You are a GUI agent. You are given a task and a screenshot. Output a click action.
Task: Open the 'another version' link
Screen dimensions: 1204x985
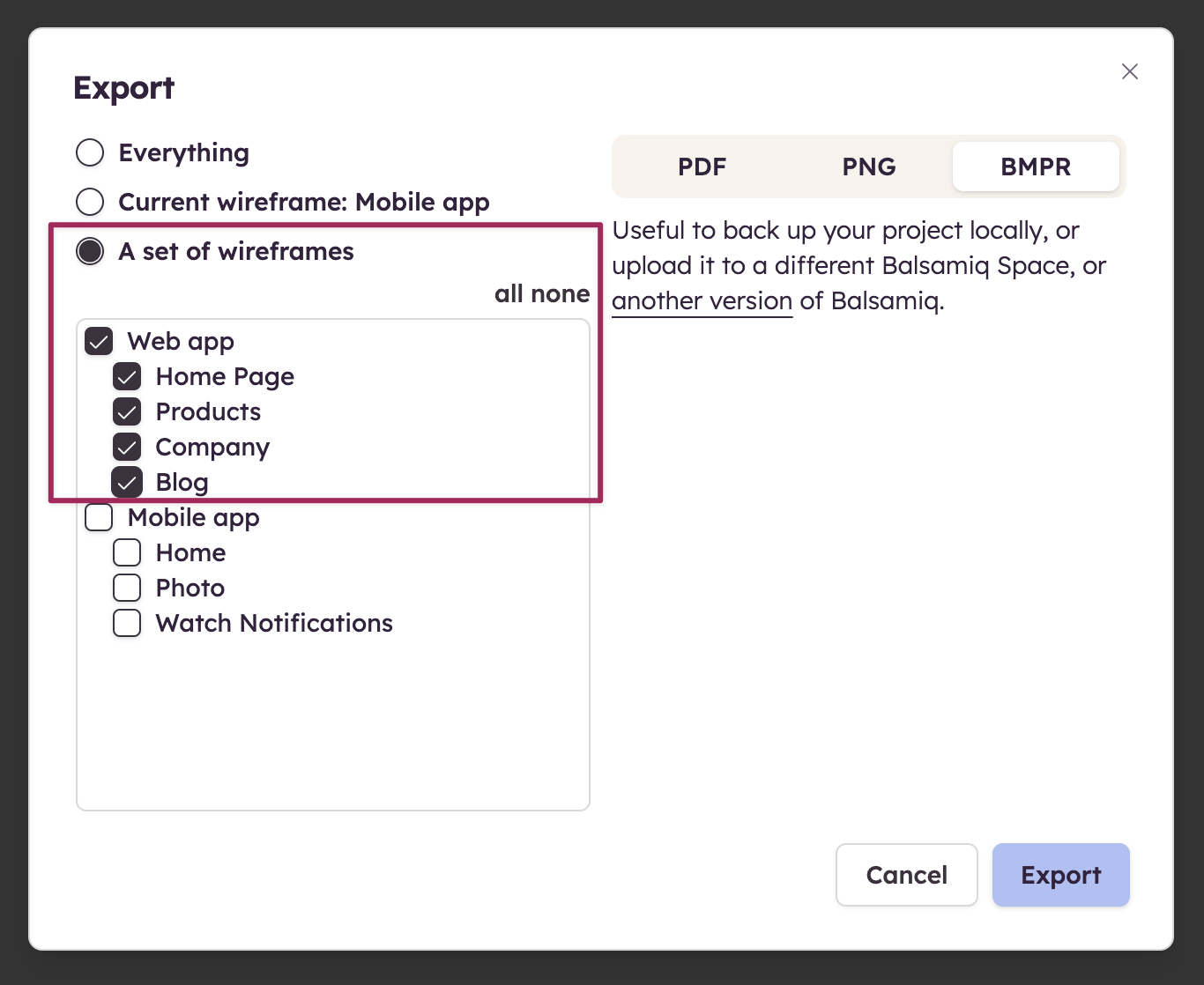click(x=702, y=301)
